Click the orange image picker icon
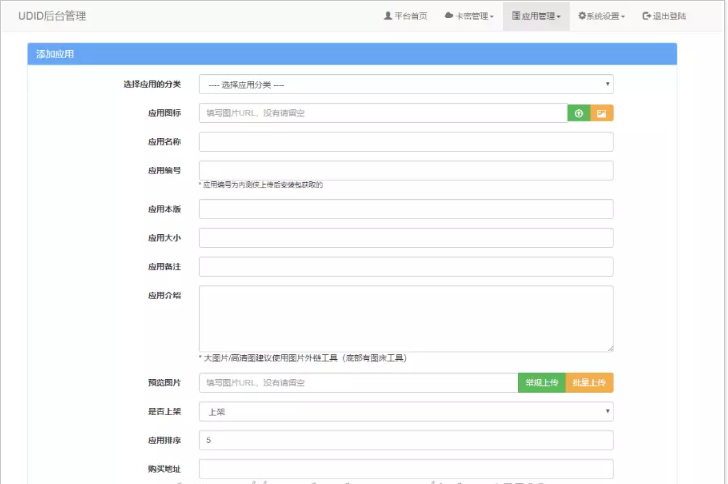728x484 pixels. (602, 113)
